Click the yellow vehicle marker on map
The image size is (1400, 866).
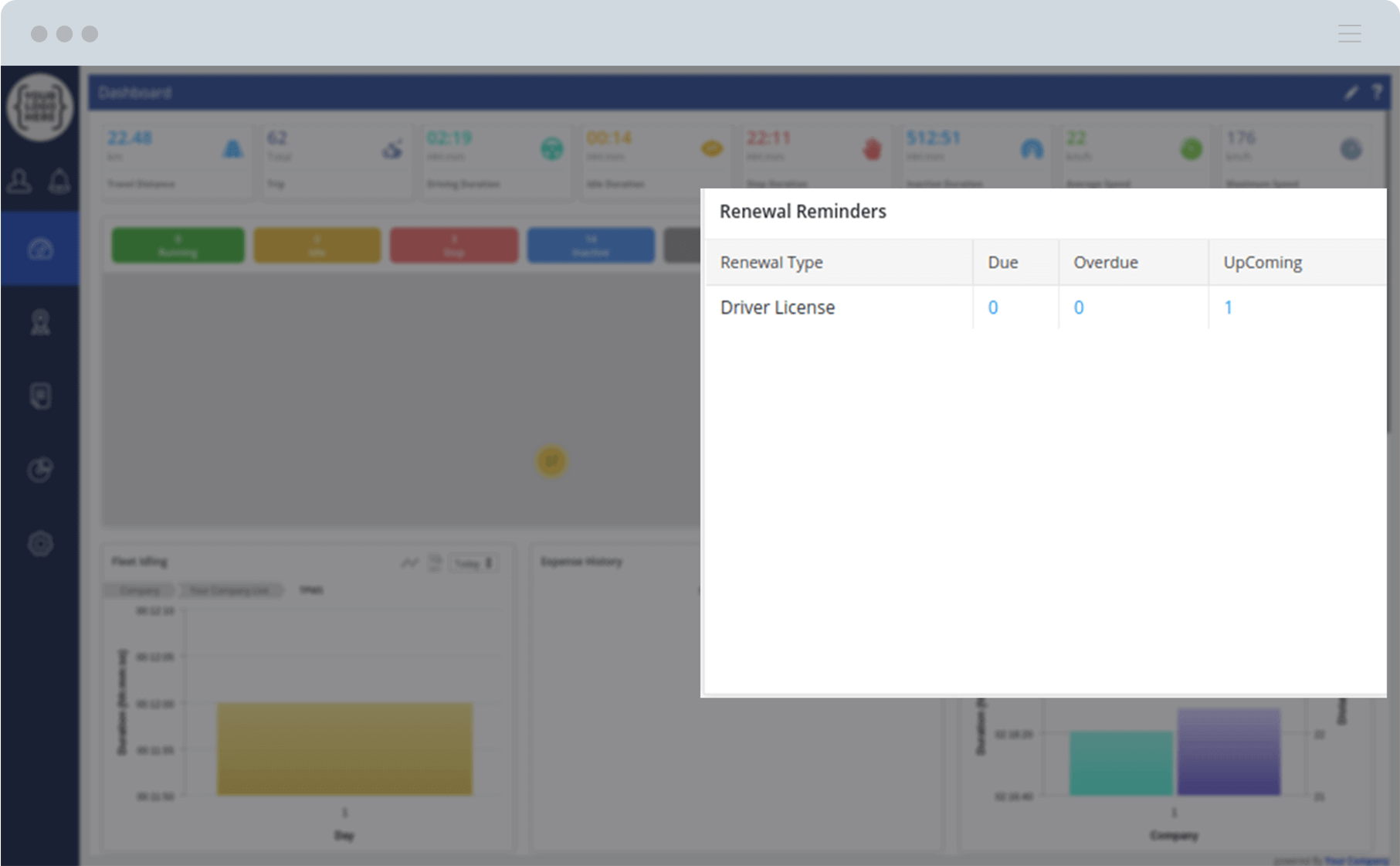point(551,461)
